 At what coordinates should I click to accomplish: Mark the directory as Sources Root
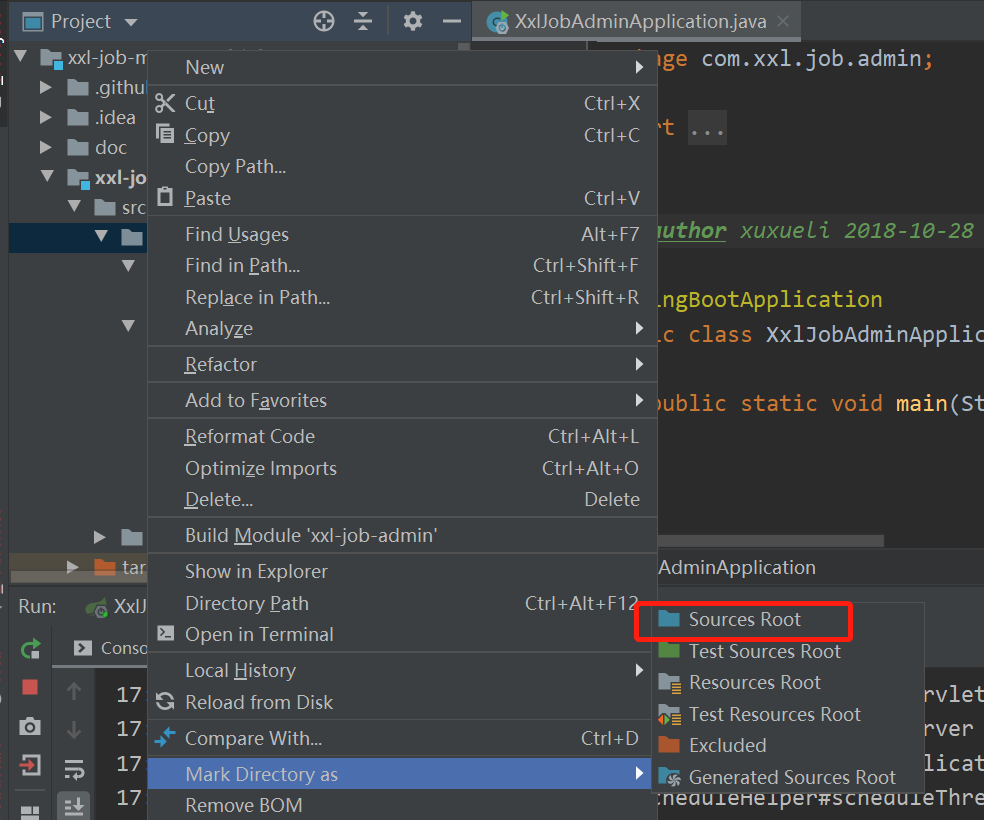tap(744, 621)
